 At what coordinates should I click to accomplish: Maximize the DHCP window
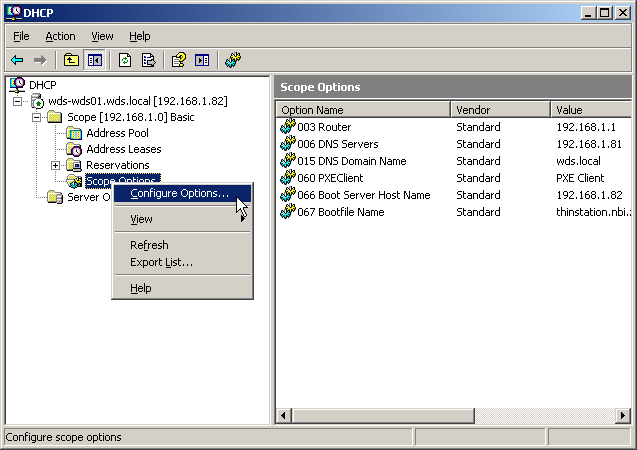click(x=604, y=13)
